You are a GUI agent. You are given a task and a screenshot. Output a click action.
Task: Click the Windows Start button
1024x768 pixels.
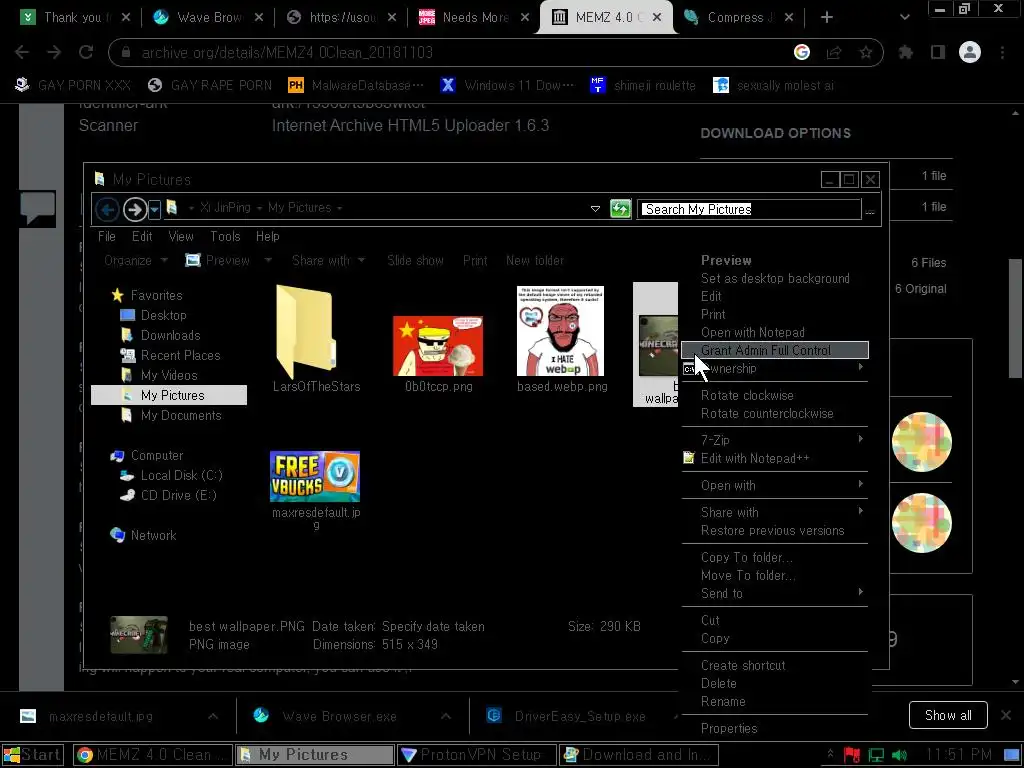pos(33,754)
